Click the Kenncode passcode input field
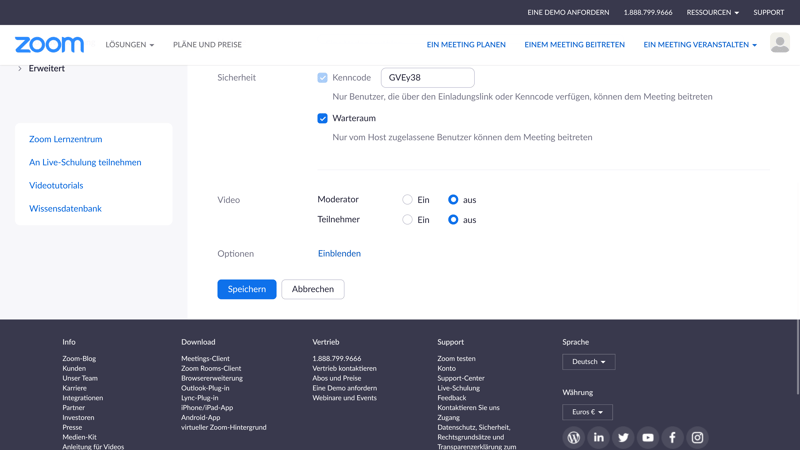The height and width of the screenshot is (450, 800). pyautogui.click(x=427, y=78)
